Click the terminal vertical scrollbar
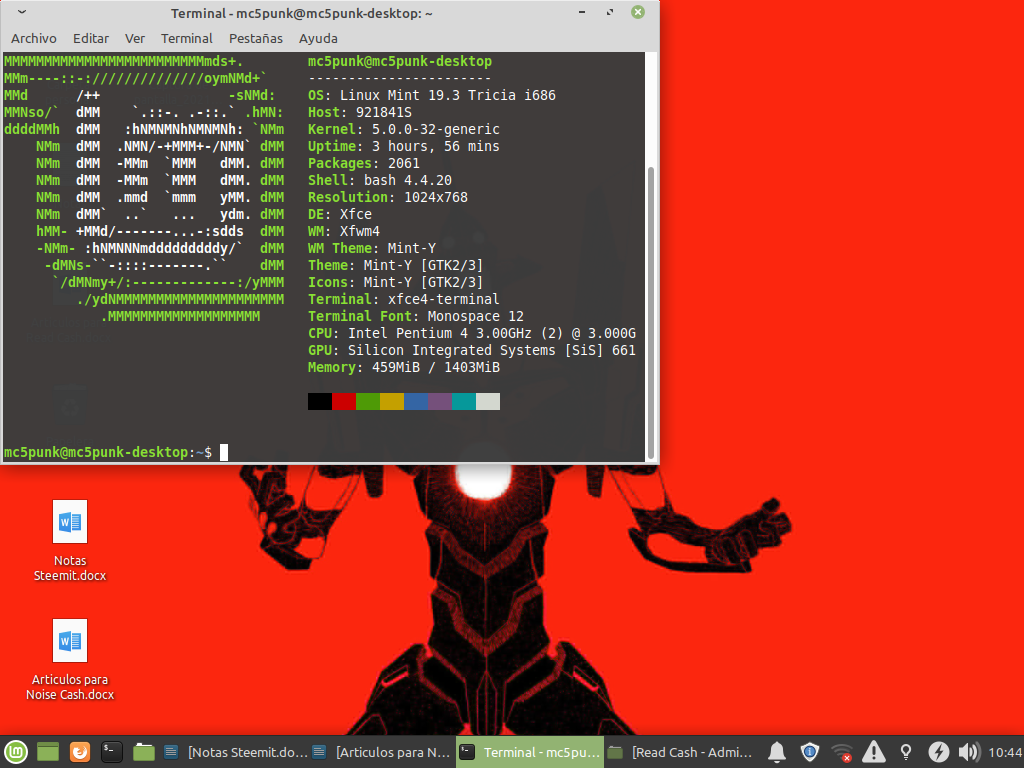The width and height of the screenshot is (1024, 768). [650, 312]
